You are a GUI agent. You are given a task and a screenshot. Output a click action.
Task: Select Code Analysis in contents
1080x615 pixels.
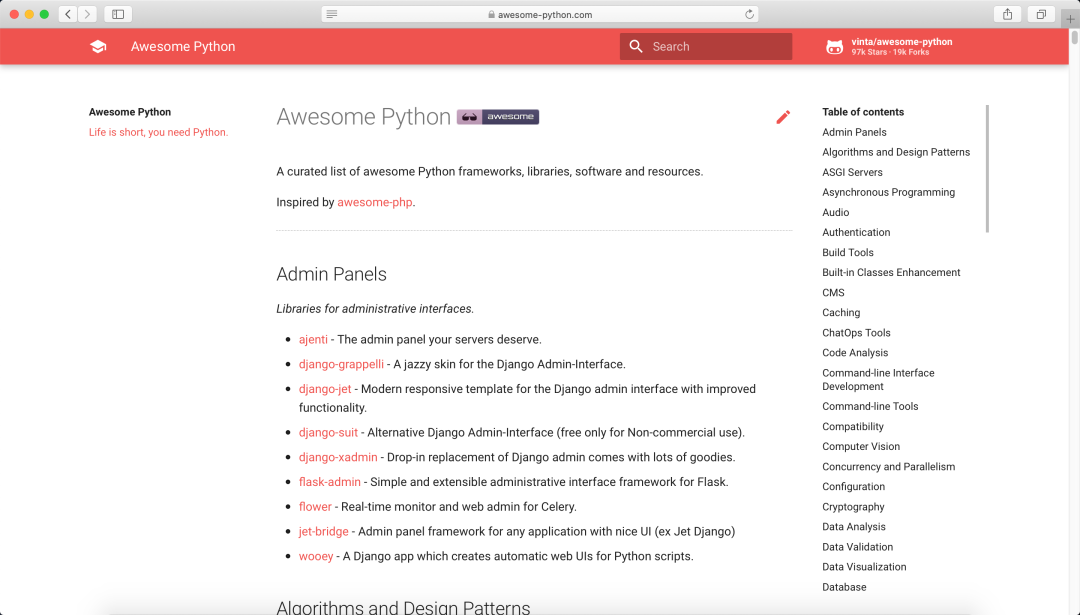click(x=855, y=352)
